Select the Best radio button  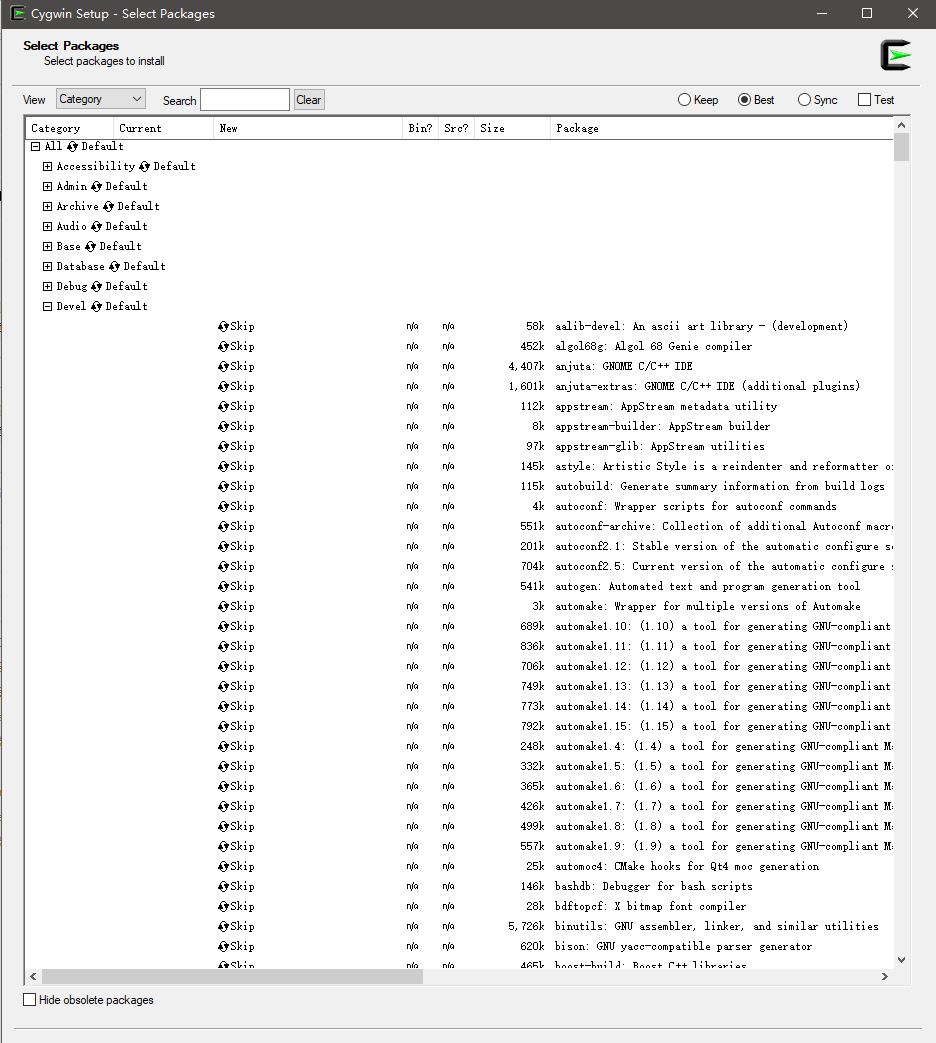pos(744,100)
